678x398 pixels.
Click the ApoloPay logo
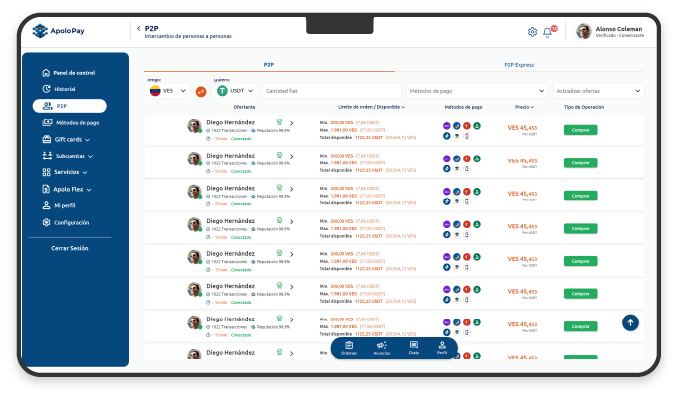[58, 31]
